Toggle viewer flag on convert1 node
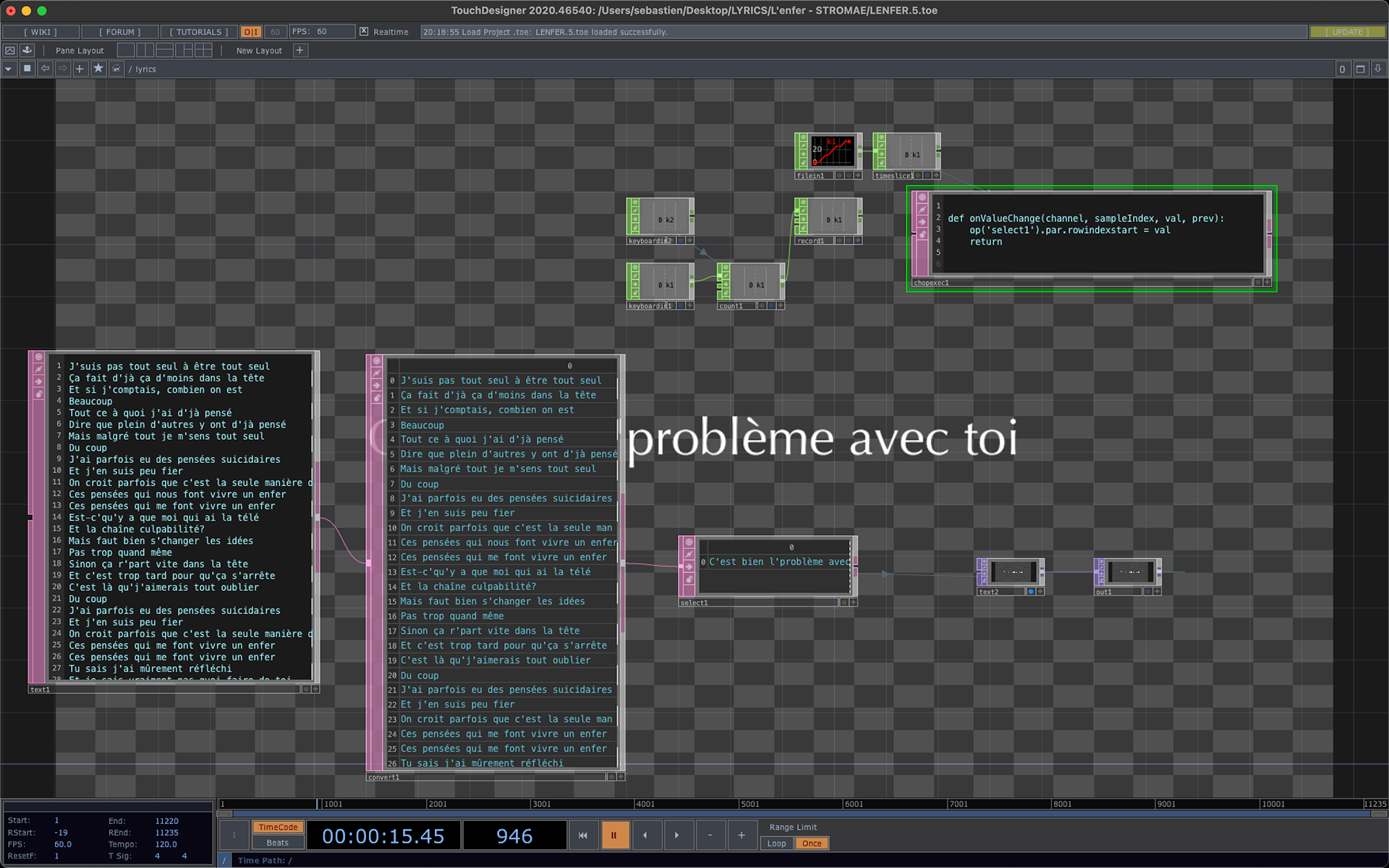This screenshot has width=1389, height=868. 376,361
